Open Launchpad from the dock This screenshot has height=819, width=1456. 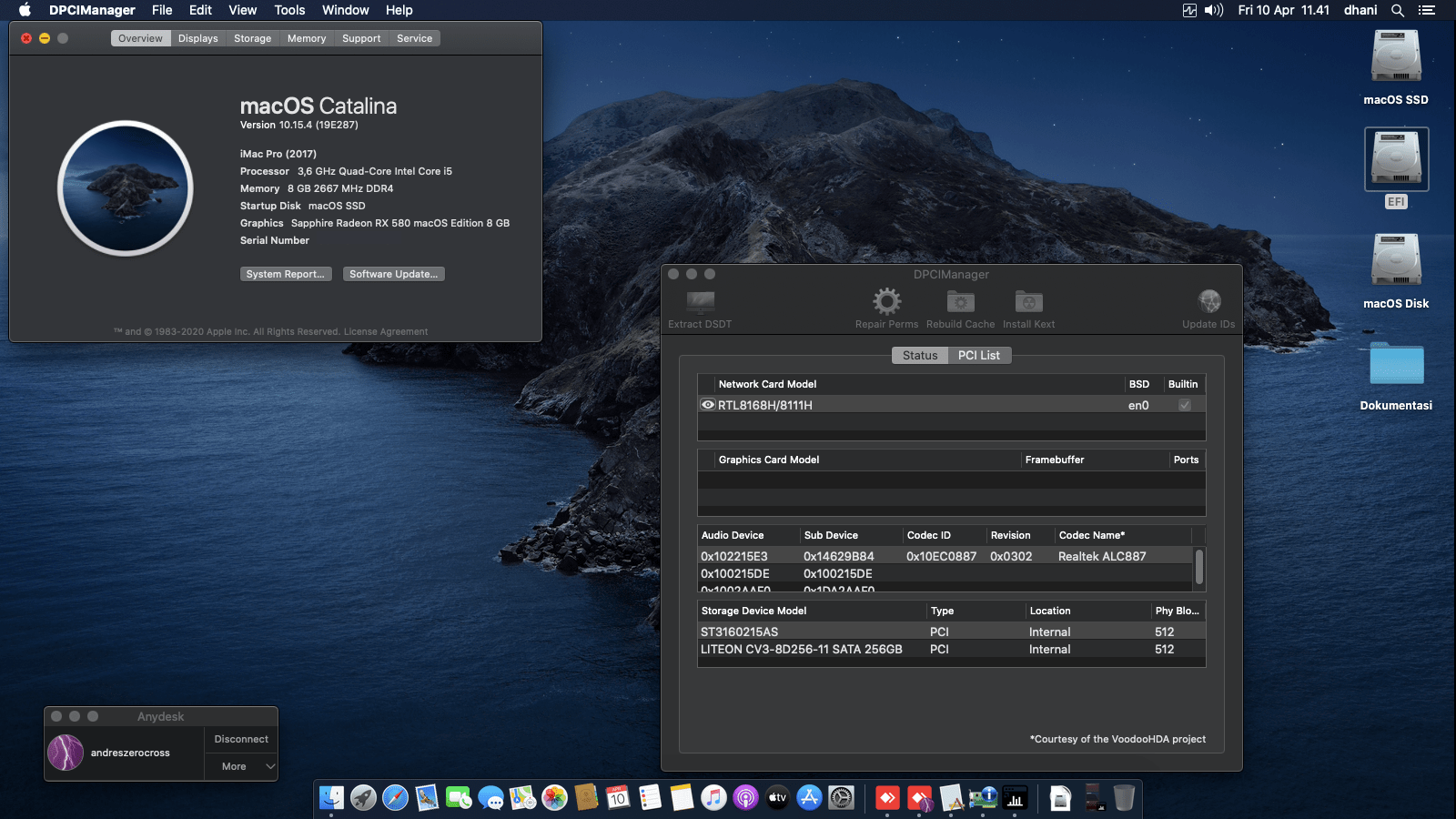(363, 798)
